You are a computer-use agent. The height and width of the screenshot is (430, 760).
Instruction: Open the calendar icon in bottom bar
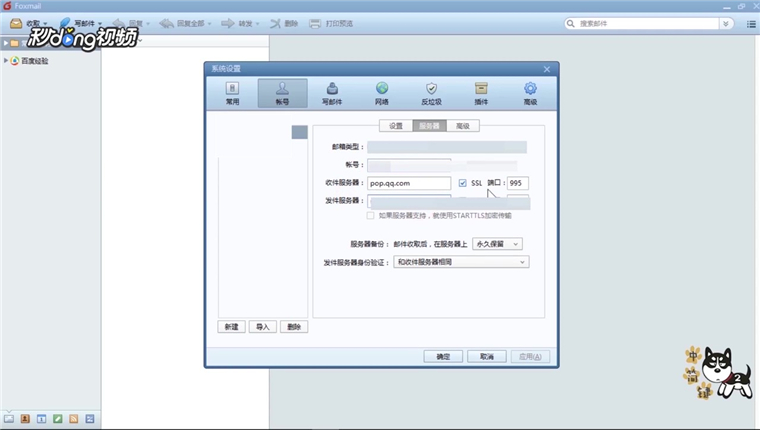[x=42, y=419]
